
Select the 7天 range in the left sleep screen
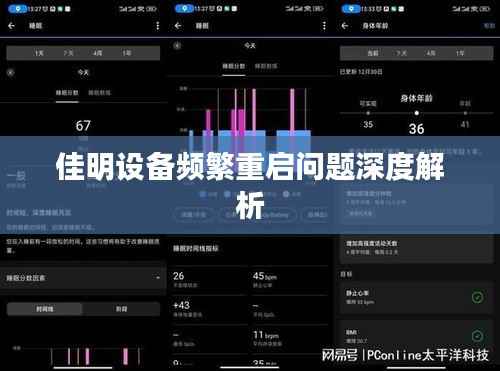(x=68, y=53)
